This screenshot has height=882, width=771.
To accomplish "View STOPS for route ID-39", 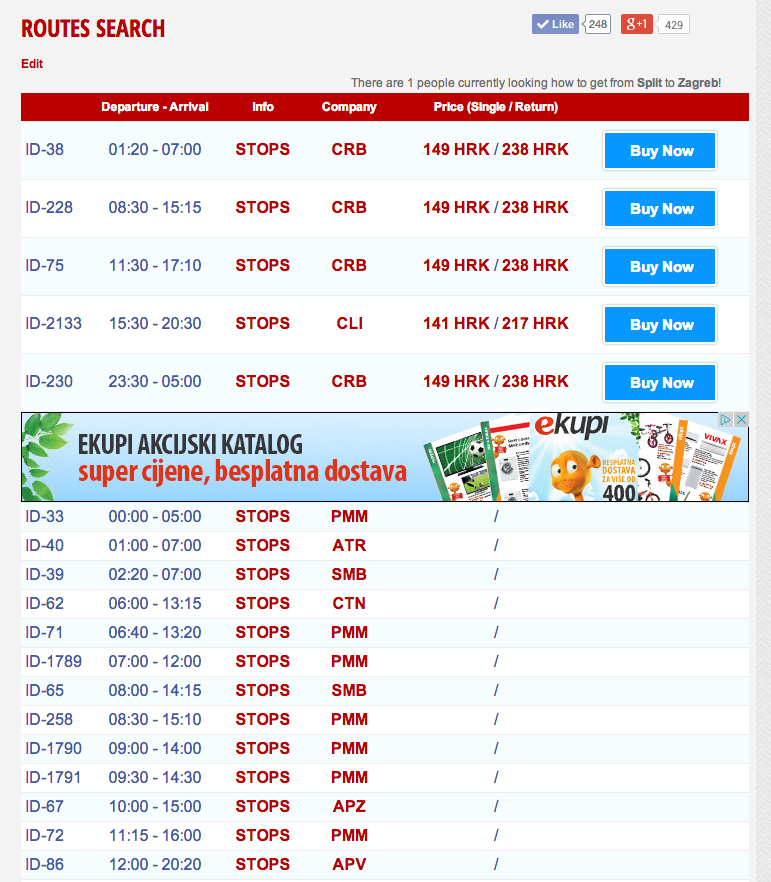I will click(x=263, y=574).
